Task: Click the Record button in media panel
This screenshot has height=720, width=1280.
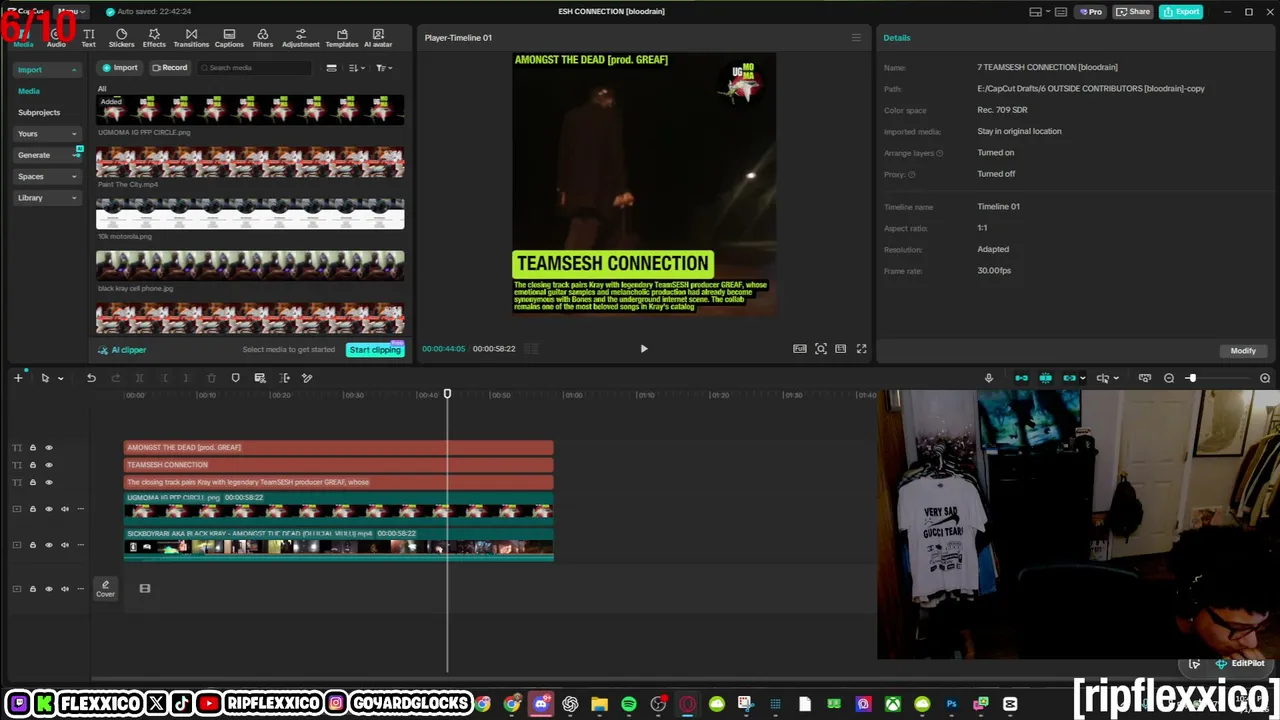Action: pyautogui.click(x=170, y=68)
